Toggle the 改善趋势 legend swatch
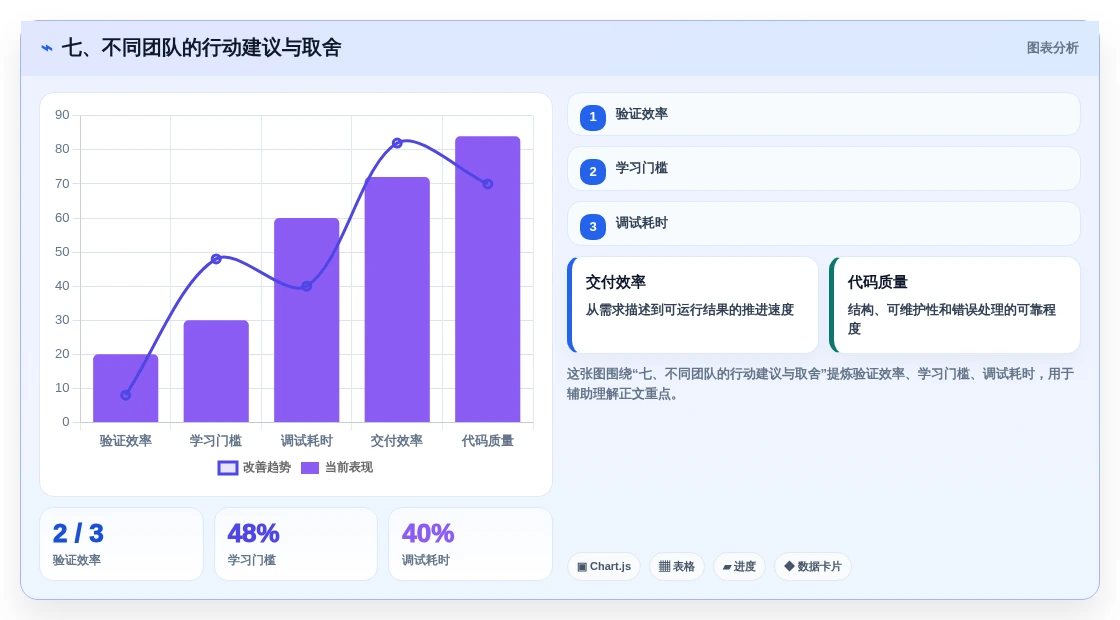 [228, 468]
